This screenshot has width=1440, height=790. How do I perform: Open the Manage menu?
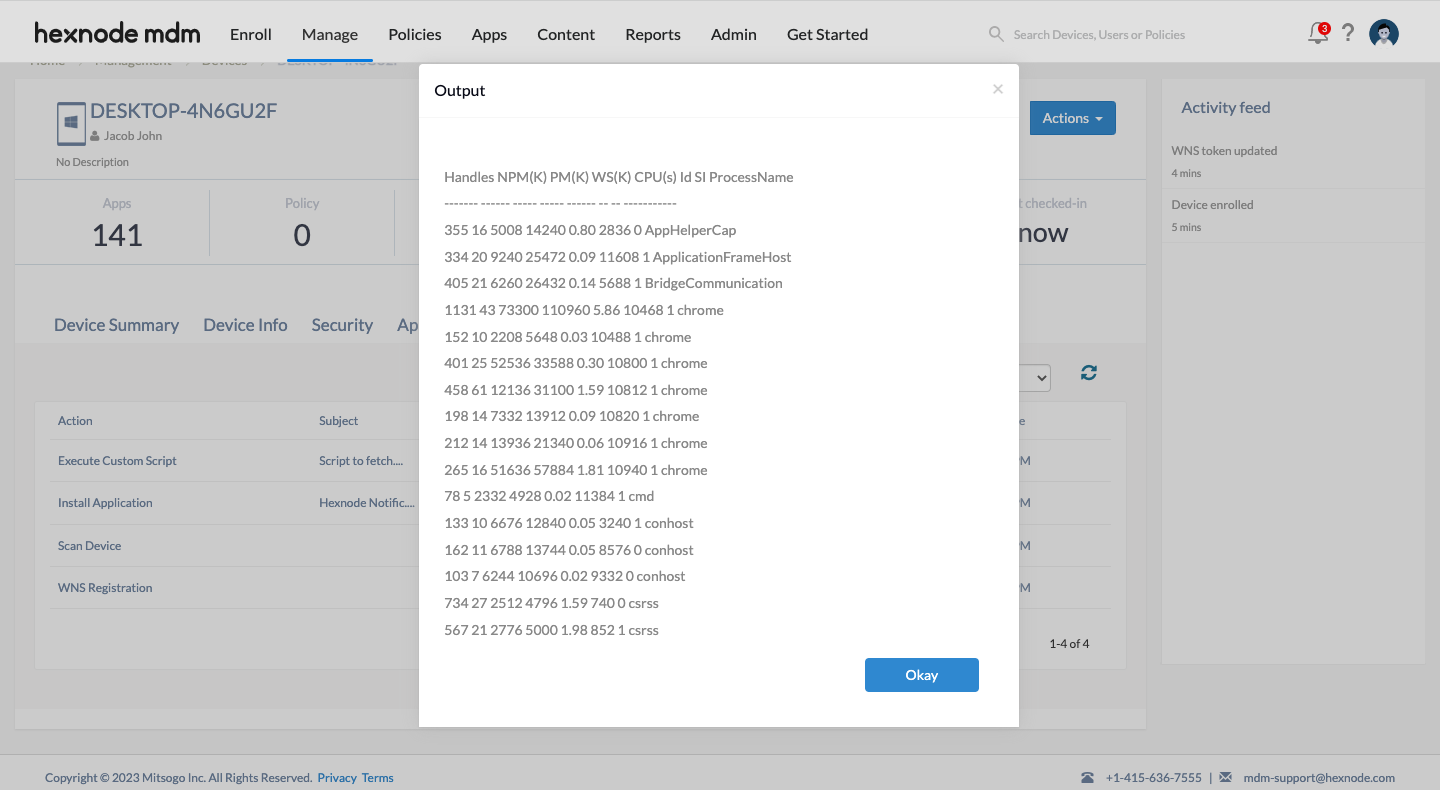(330, 34)
